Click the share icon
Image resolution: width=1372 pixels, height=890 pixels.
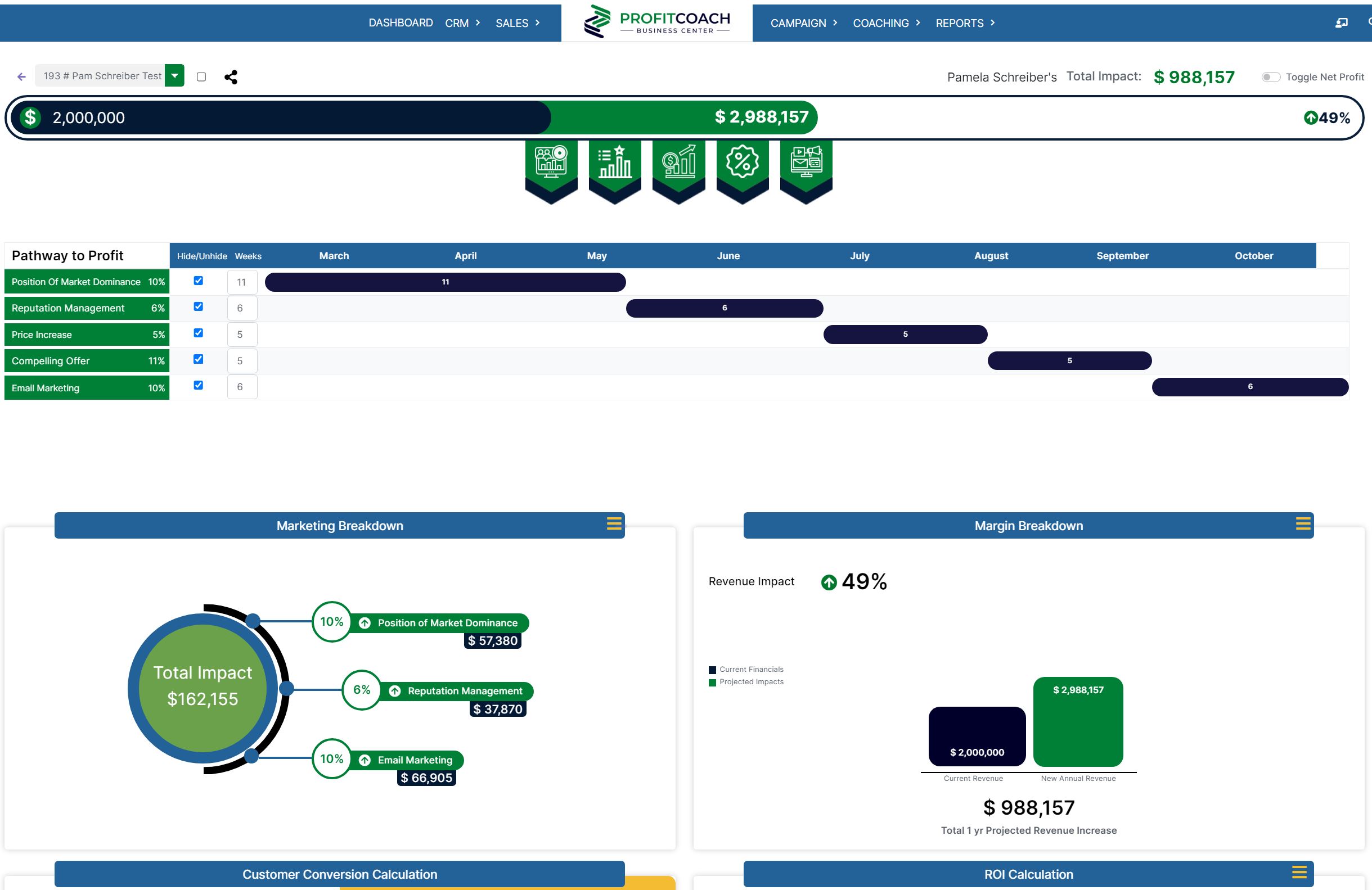click(231, 76)
